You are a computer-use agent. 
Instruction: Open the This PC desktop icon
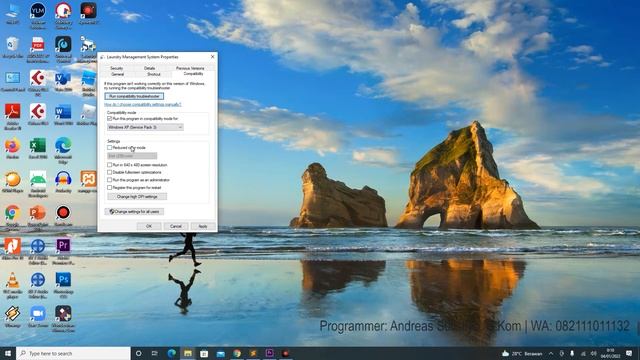(x=13, y=13)
